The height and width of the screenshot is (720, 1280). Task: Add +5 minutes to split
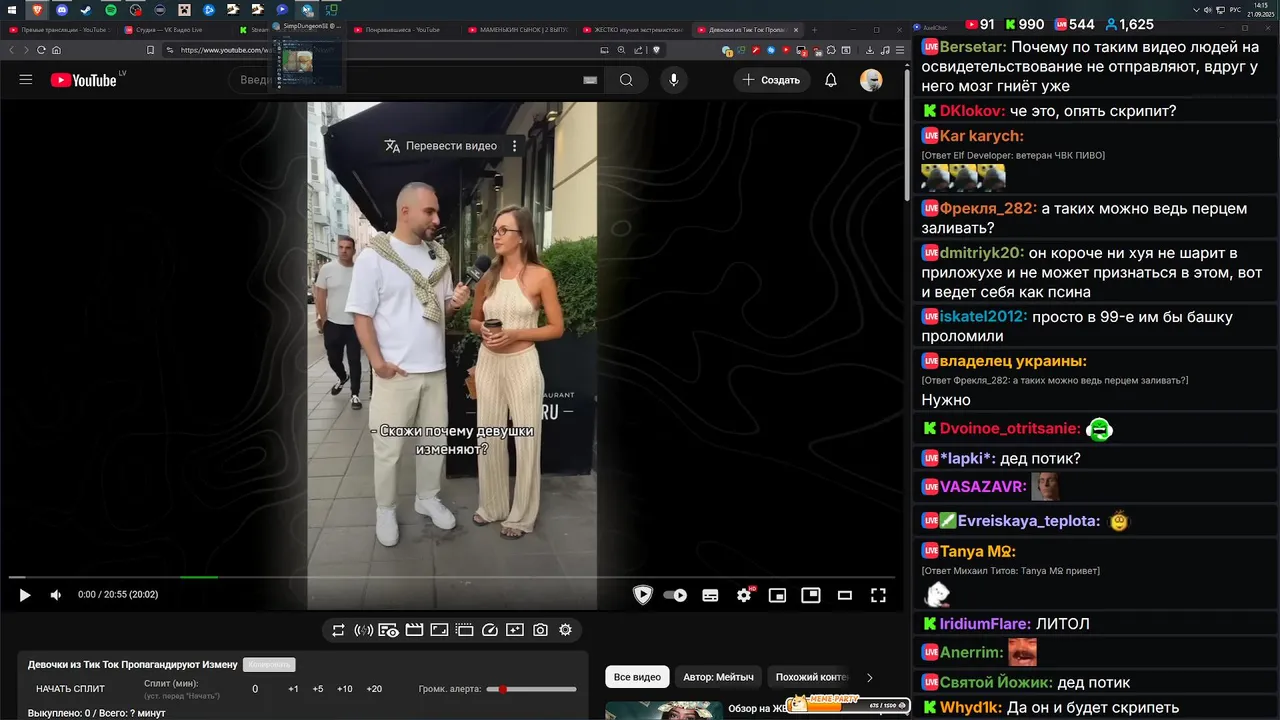318,689
